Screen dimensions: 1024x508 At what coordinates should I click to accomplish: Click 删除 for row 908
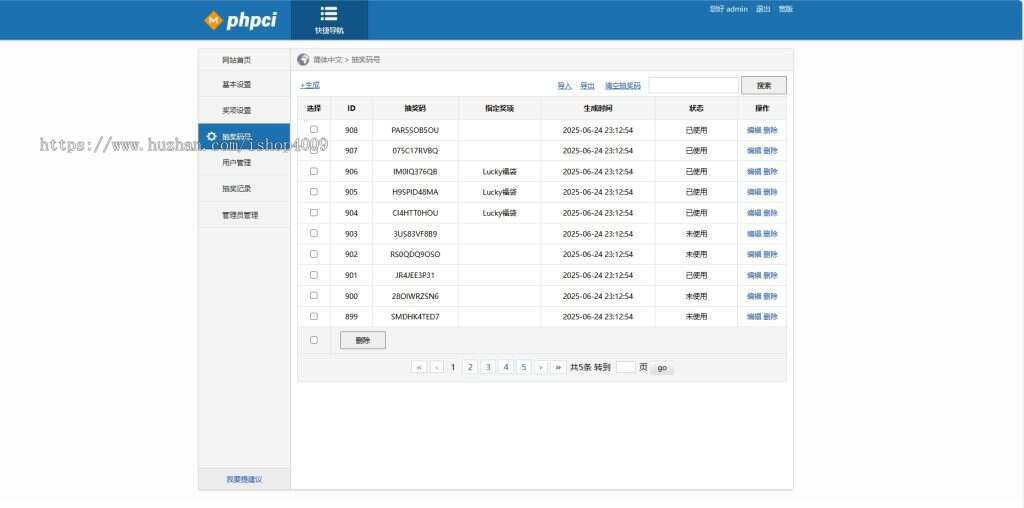(771, 130)
